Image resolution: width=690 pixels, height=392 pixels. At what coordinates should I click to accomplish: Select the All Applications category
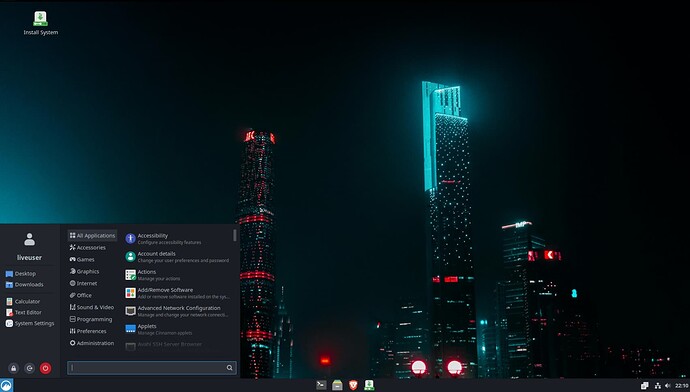pos(92,236)
